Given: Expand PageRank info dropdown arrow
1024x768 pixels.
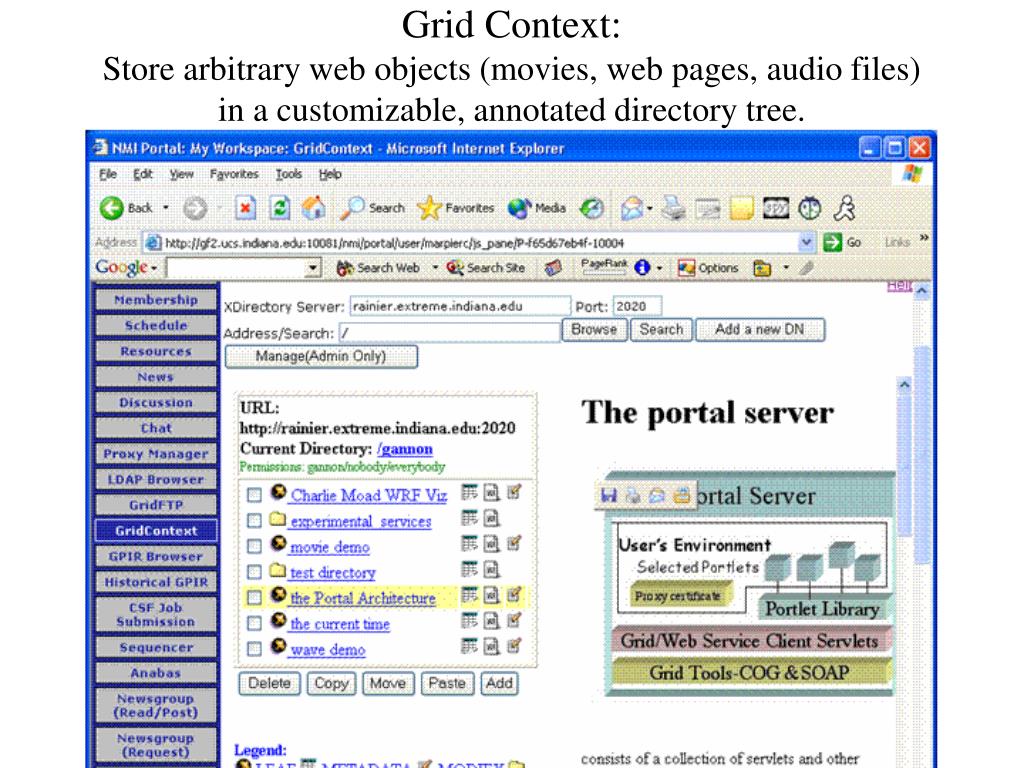Looking at the screenshot, I should pos(659,268).
